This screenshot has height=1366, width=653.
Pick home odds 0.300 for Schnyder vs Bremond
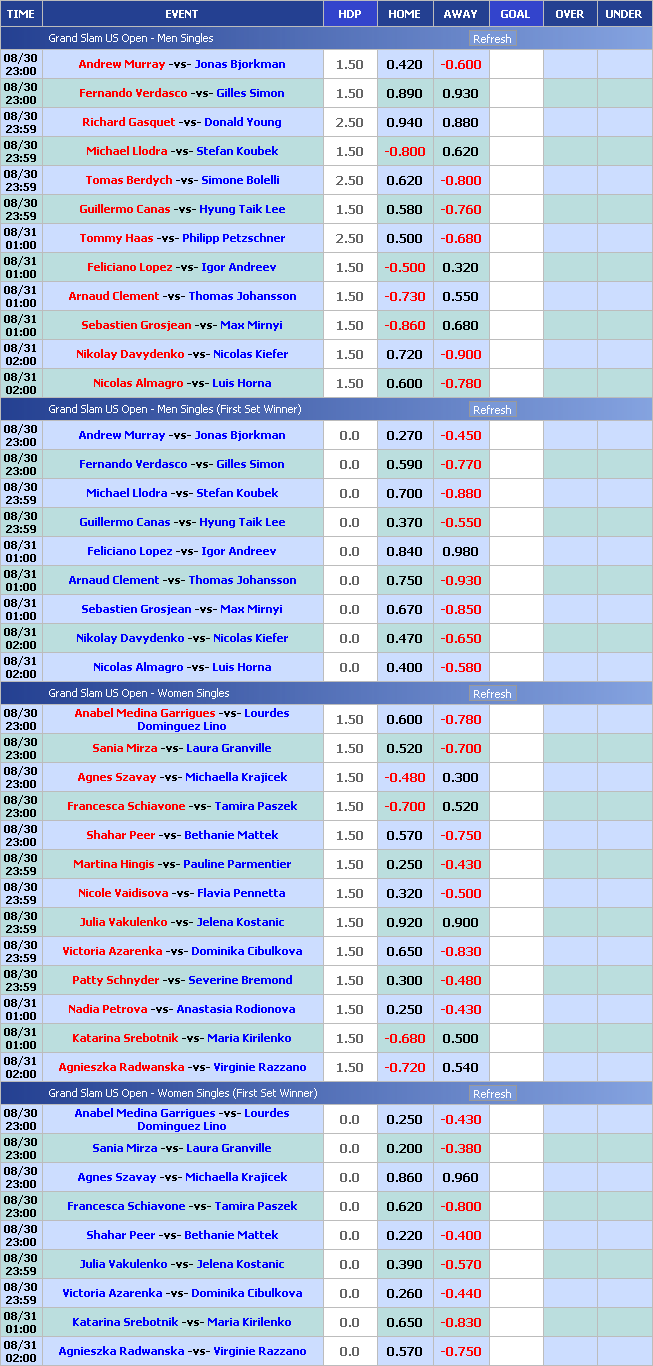(x=404, y=981)
